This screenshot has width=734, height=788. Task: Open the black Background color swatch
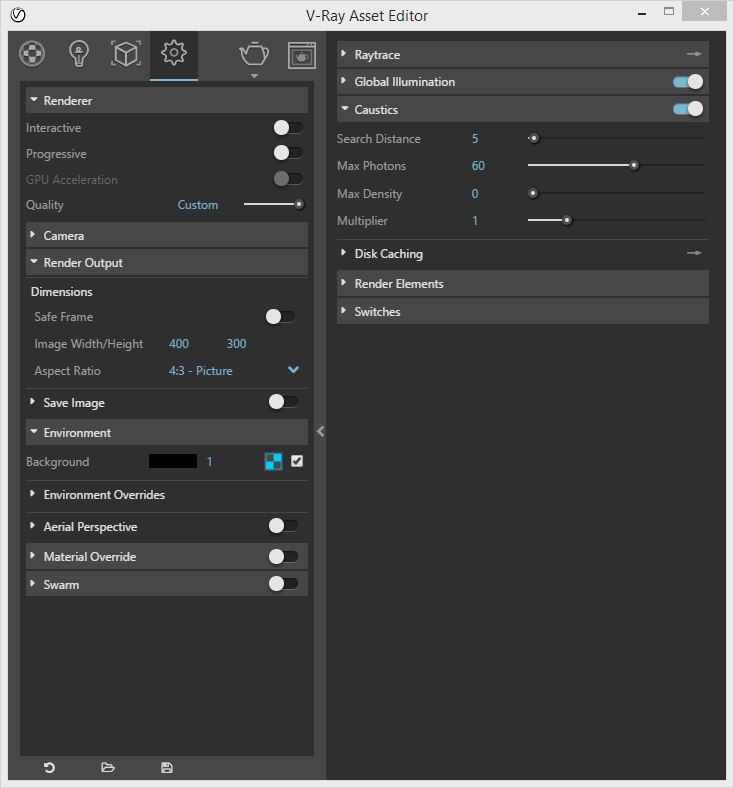173,461
